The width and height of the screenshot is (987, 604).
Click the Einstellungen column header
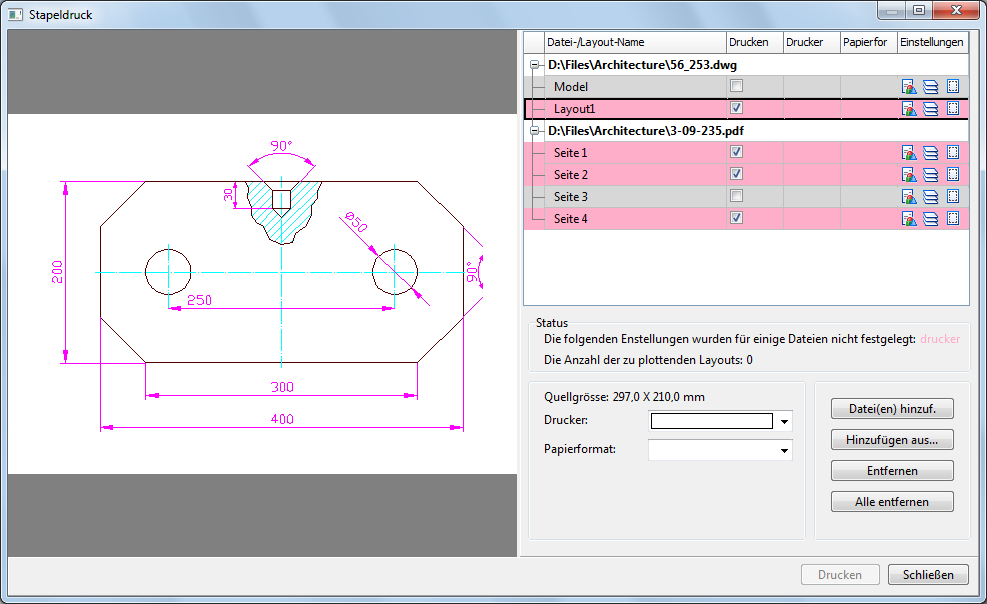coord(932,42)
